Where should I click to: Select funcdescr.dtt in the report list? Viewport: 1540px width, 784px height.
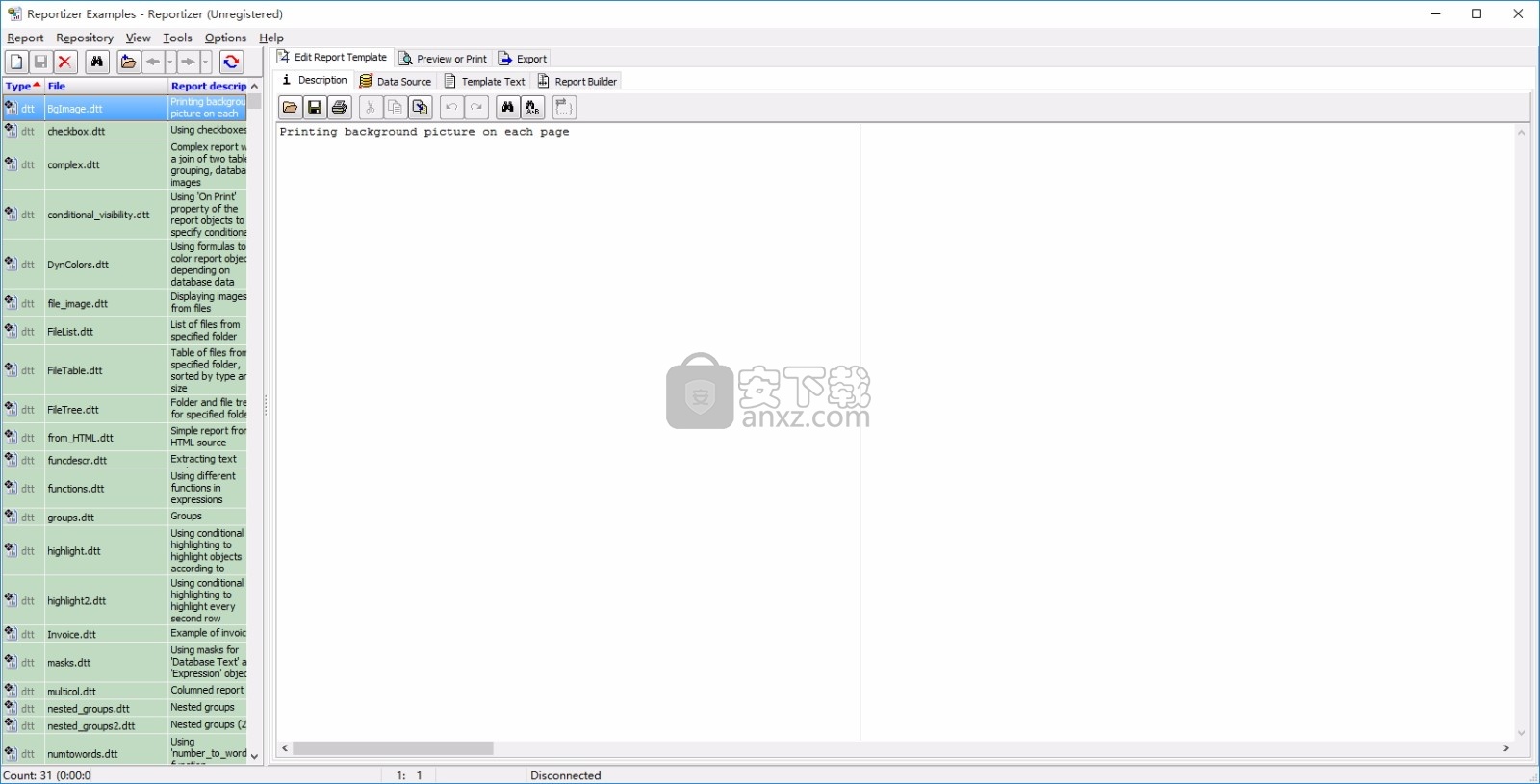[124, 460]
